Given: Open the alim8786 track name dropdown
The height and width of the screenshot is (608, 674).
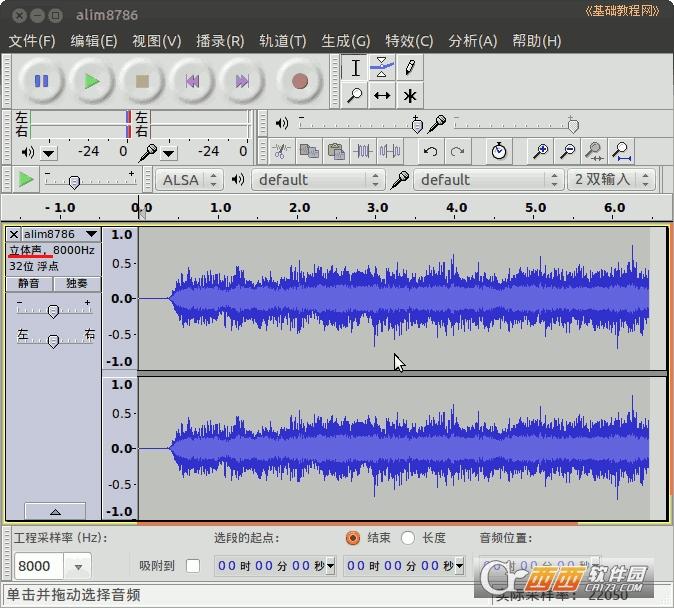Looking at the screenshot, I should (x=60, y=234).
